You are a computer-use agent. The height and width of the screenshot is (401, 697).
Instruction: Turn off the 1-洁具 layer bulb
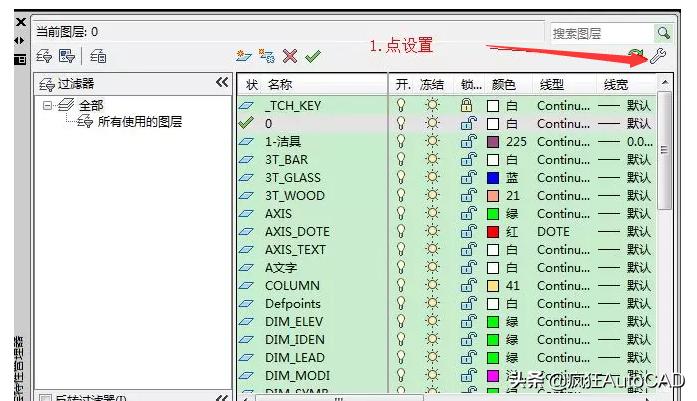[401, 141]
